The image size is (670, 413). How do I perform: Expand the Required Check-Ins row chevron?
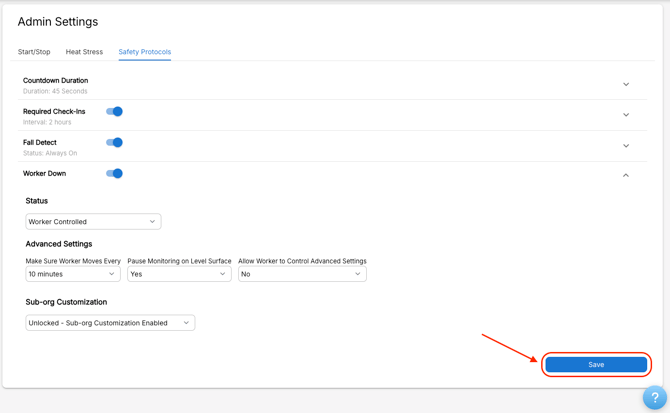point(626,115)
